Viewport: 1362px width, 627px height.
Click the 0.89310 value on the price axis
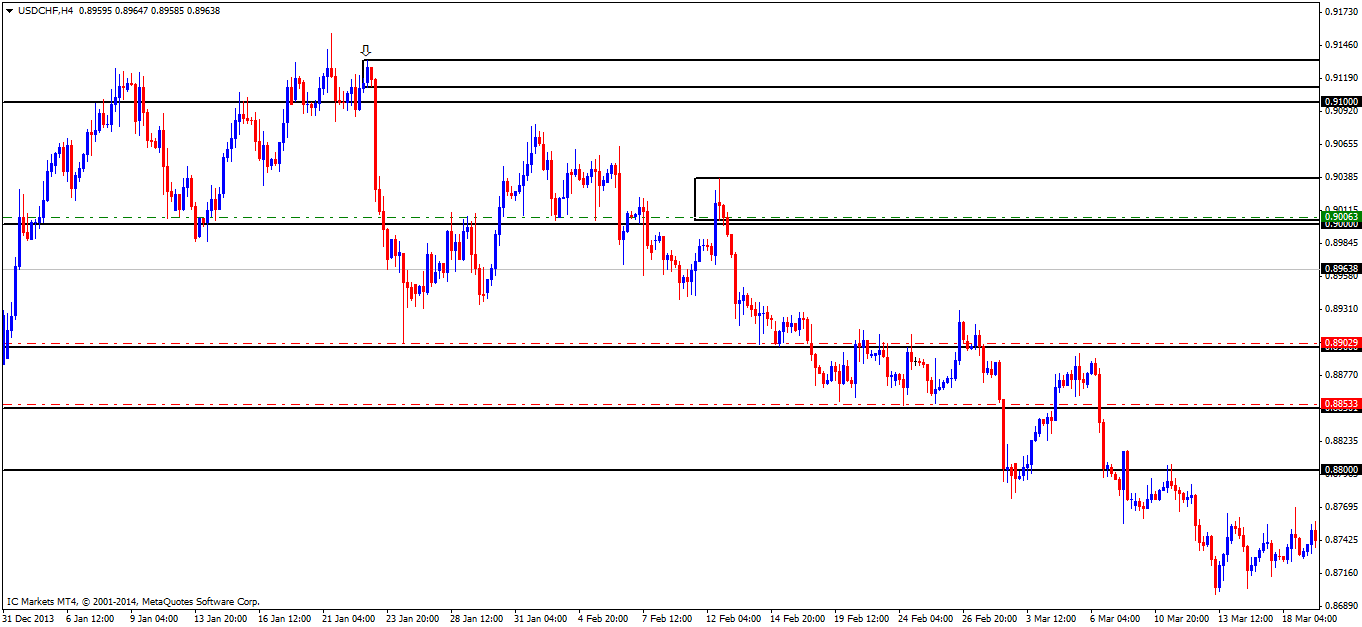(x=1341, y=309)
